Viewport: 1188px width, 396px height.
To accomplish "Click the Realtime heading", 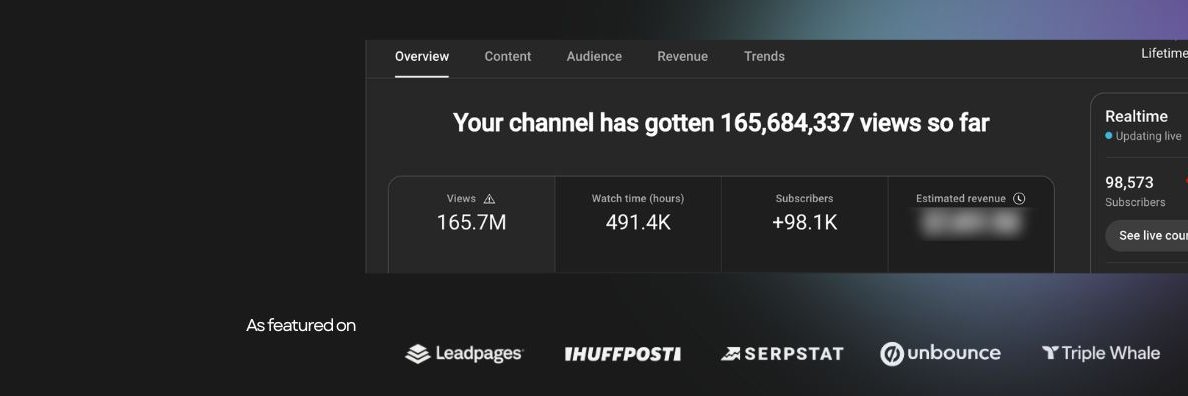I will tap(1136, 116).
